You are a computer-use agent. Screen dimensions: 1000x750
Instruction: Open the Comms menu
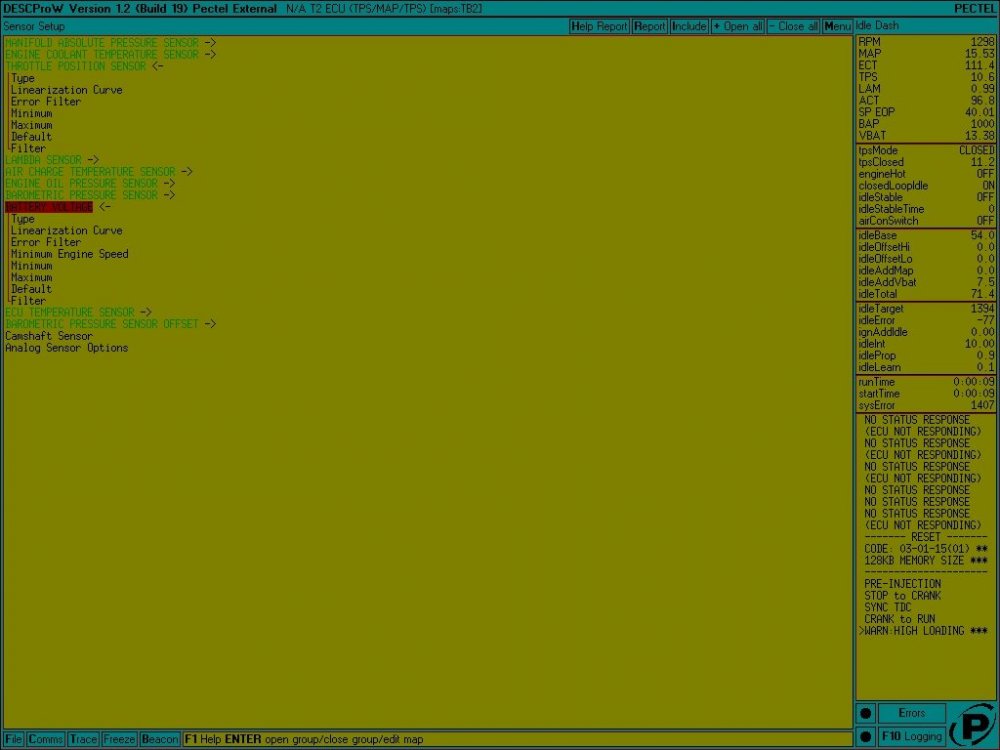[x=46, y=740]
